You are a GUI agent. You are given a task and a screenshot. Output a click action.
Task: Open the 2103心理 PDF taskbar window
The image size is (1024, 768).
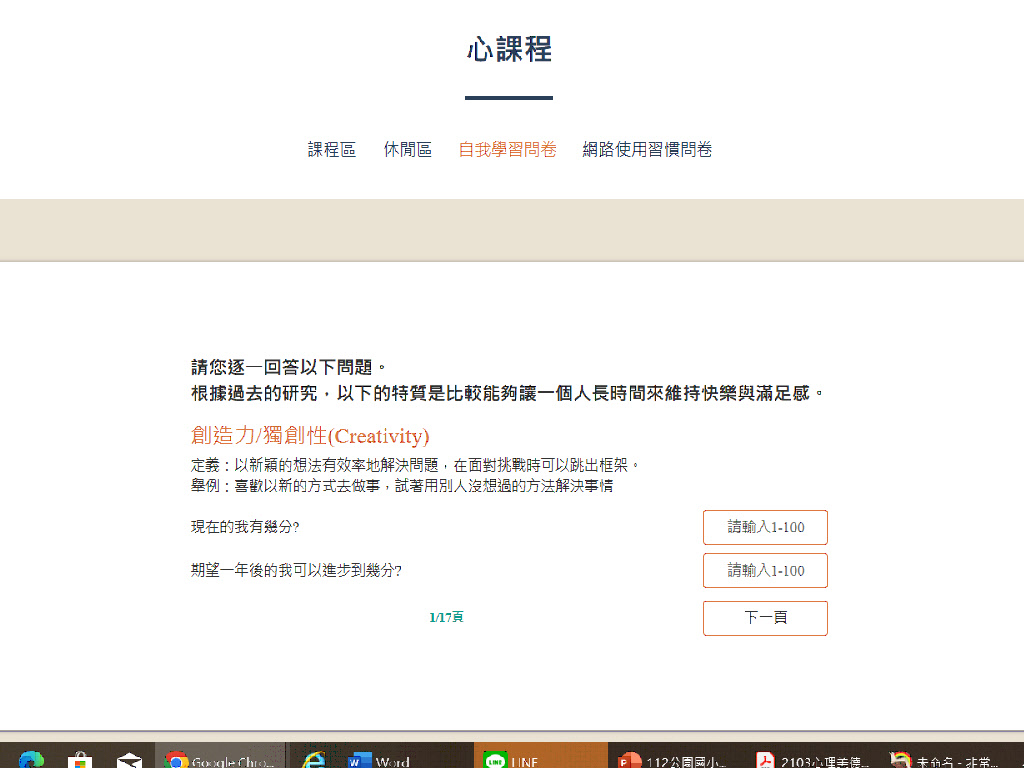812,760
